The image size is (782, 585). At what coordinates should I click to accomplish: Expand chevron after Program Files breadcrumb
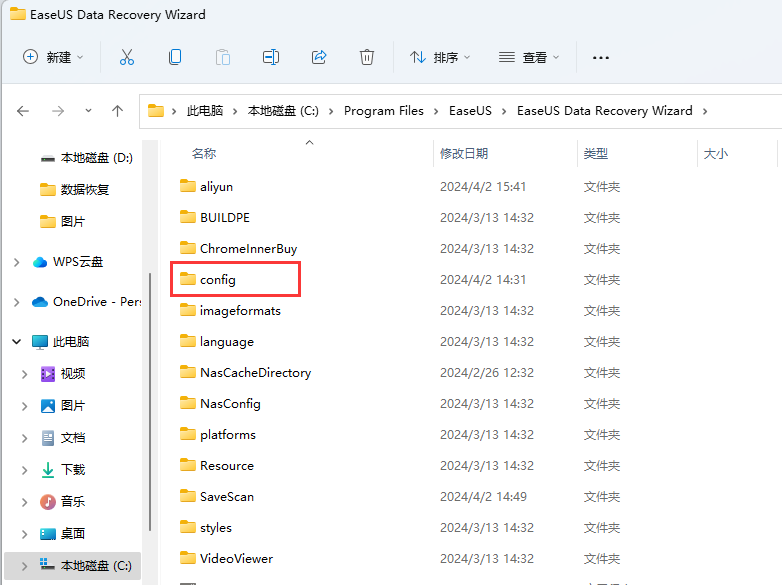tap(436, 111)
